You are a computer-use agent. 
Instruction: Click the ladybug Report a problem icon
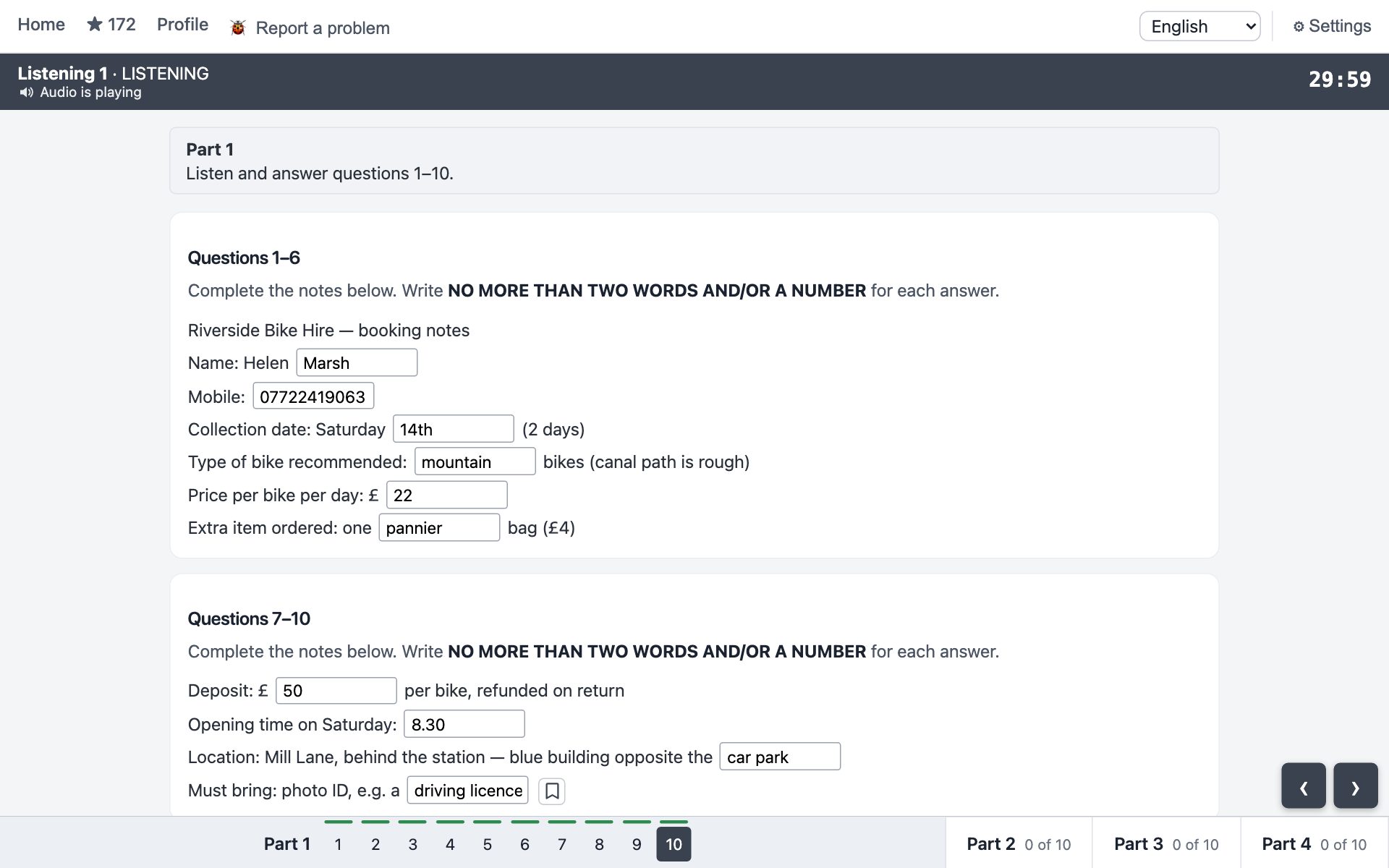pos(238,28)
